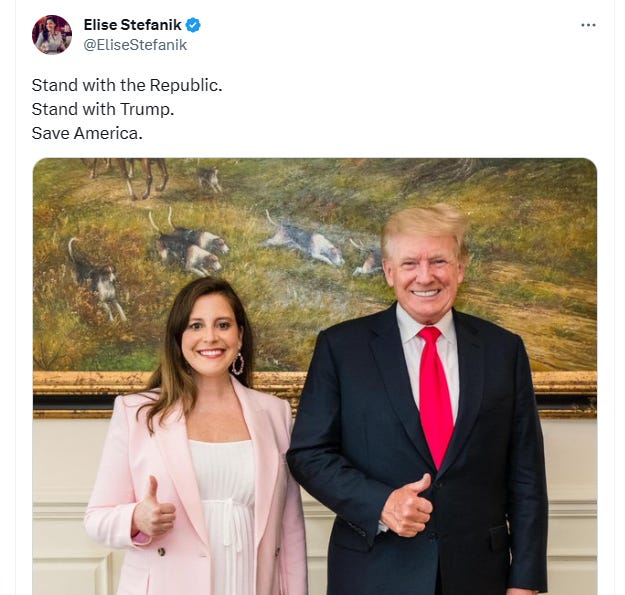The height and width of the screenshot is (595, 625).
Task: Open the @EliseStefanik handle link
Action: [x=135, y=45]
